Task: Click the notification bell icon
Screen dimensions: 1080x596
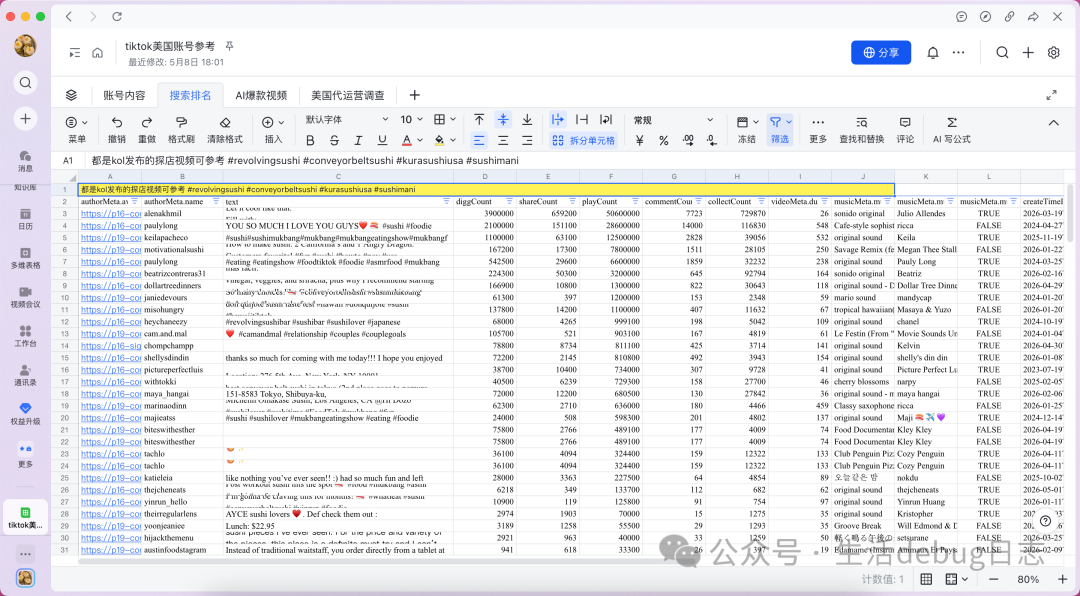Action: [933, 52]
